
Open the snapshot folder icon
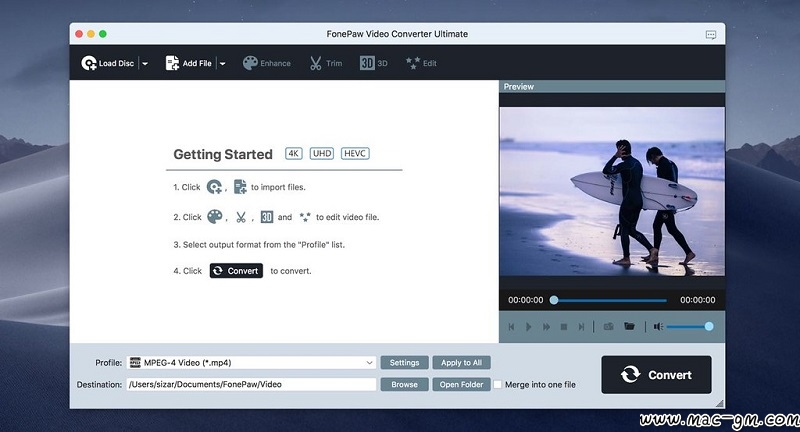click(x=629, y=326)
